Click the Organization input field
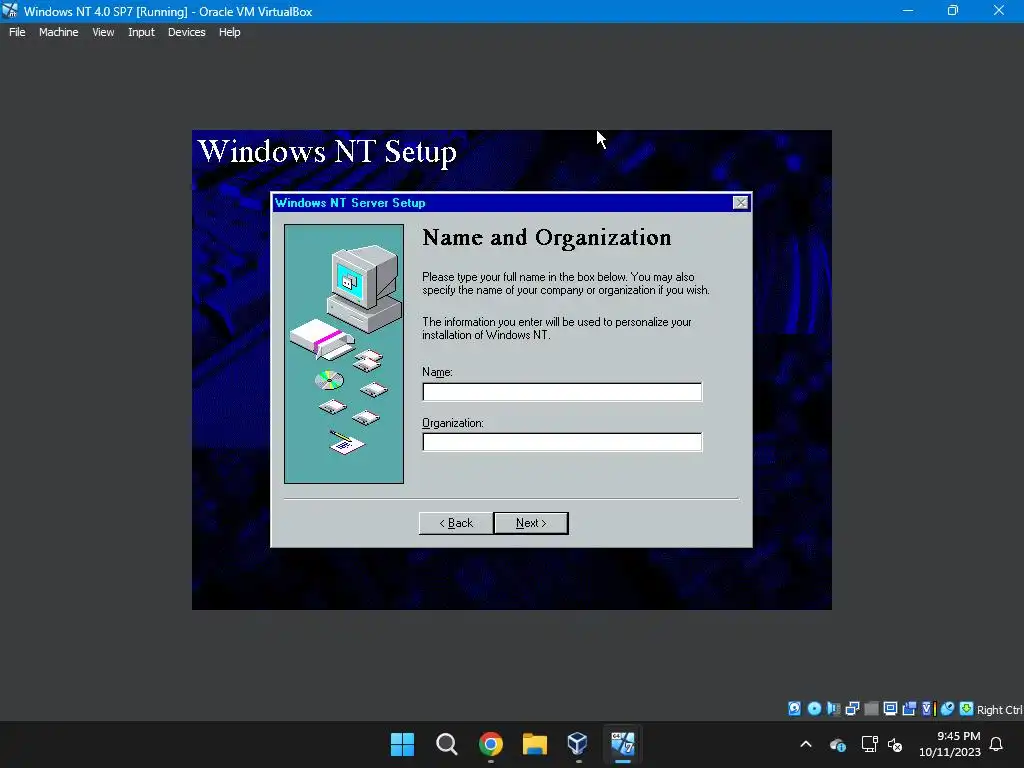This screenshot has height=768, width=1024. (x=562, y=442)
